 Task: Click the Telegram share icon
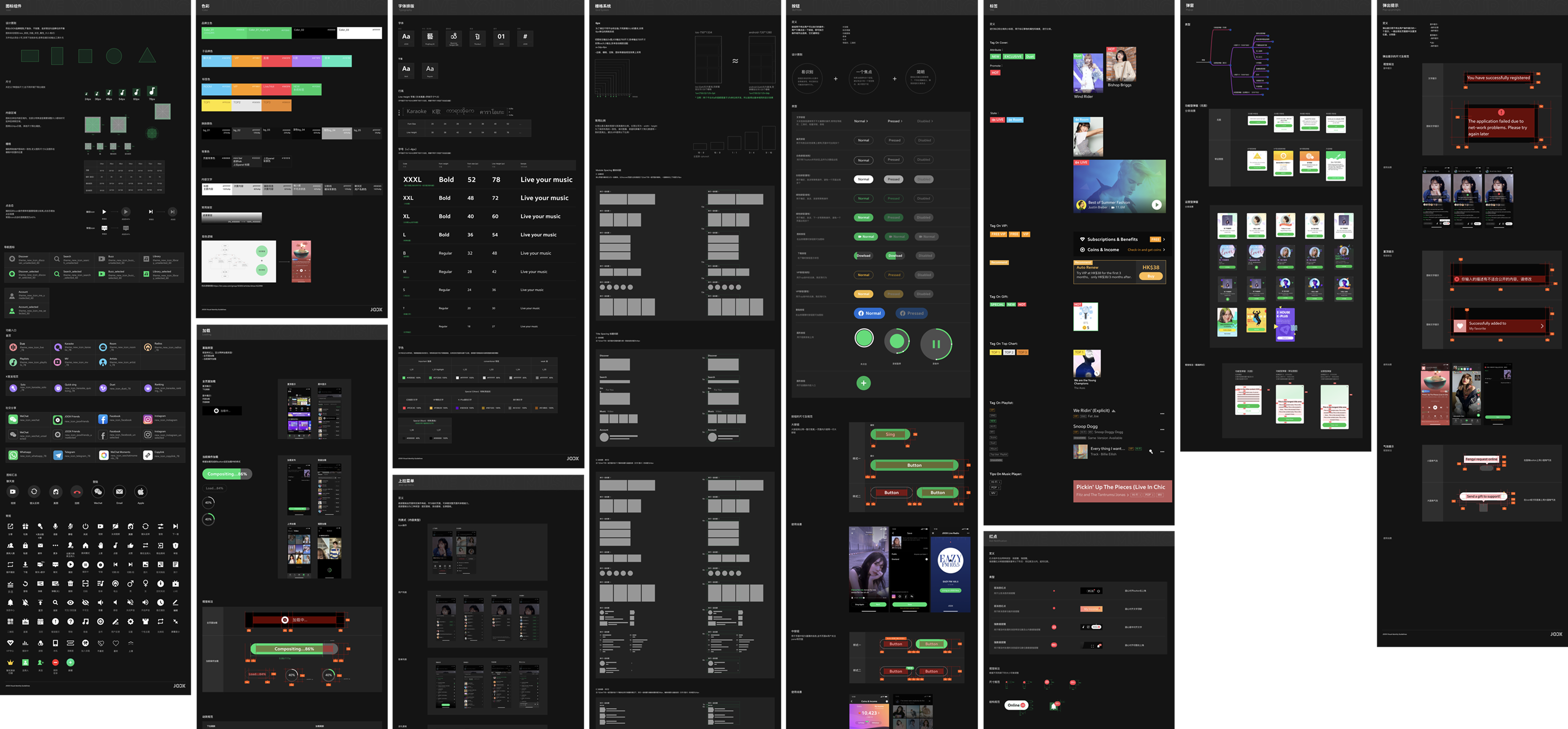pos(58,455)
